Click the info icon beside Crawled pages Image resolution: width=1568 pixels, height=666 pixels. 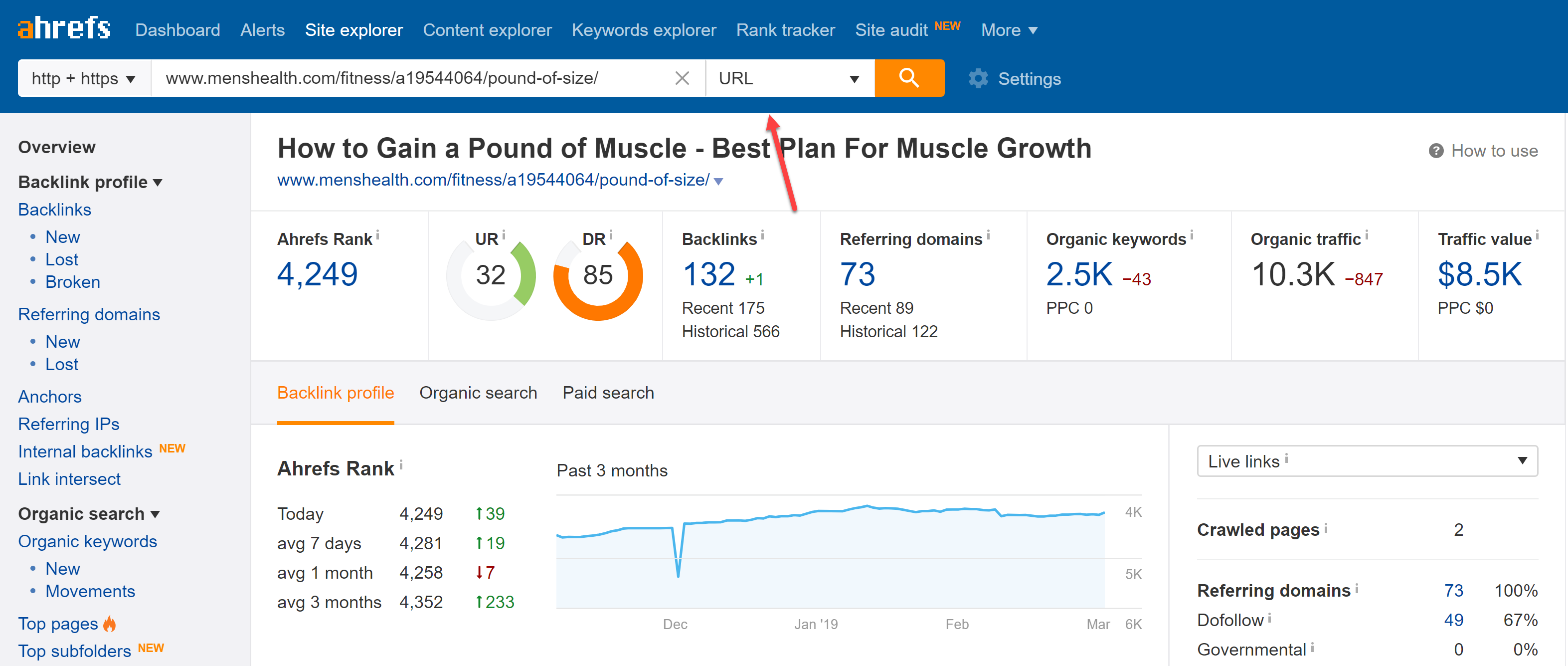[1325, 528]
